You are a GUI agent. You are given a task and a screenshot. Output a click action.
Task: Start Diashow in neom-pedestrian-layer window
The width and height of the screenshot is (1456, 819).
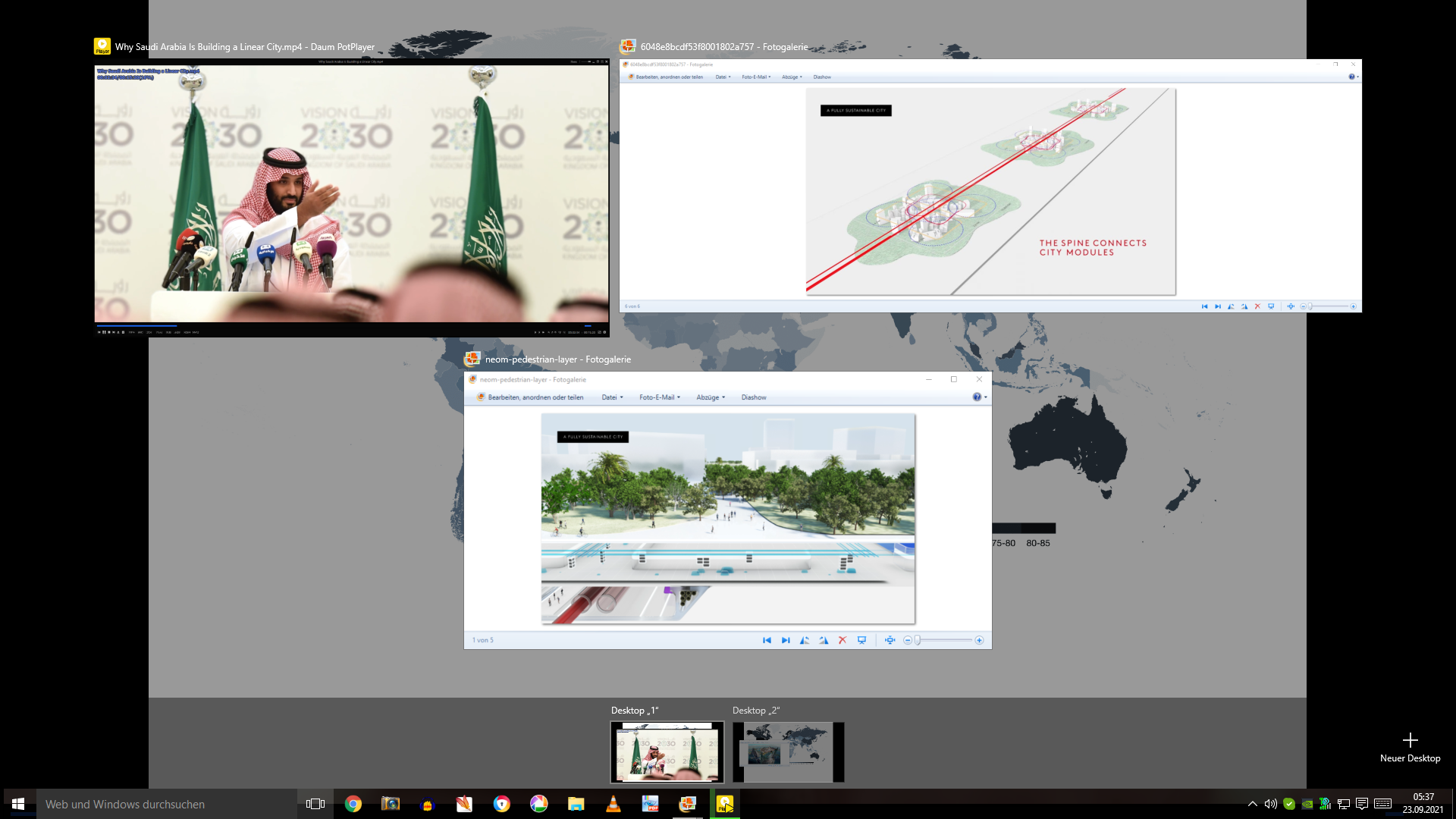(x=754, y=397)
